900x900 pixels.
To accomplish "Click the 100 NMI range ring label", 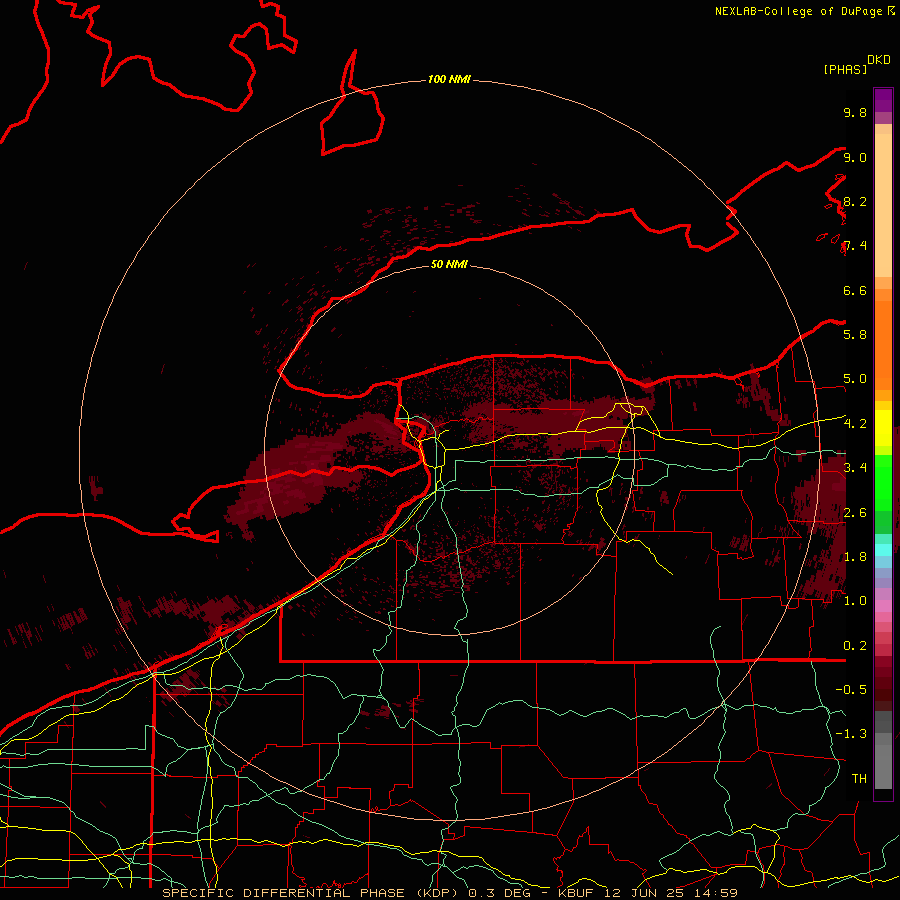I will 449,79.
